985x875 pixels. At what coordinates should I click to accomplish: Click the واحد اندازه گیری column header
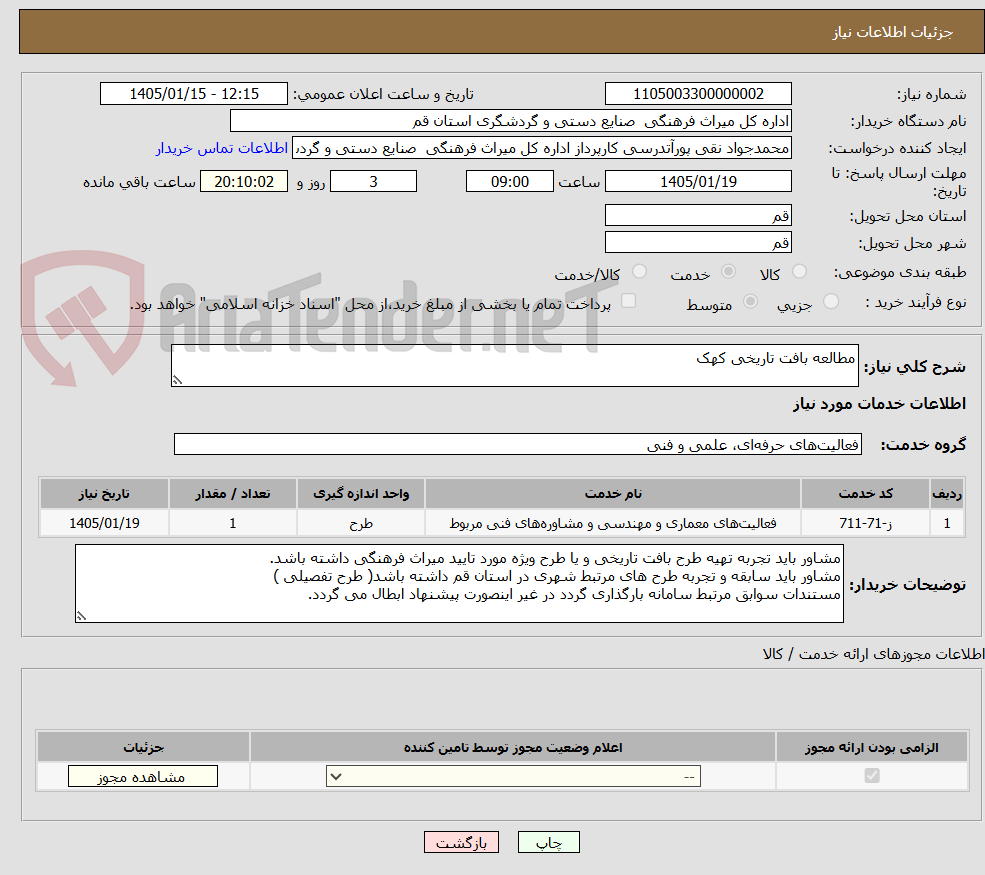point(361,494)
